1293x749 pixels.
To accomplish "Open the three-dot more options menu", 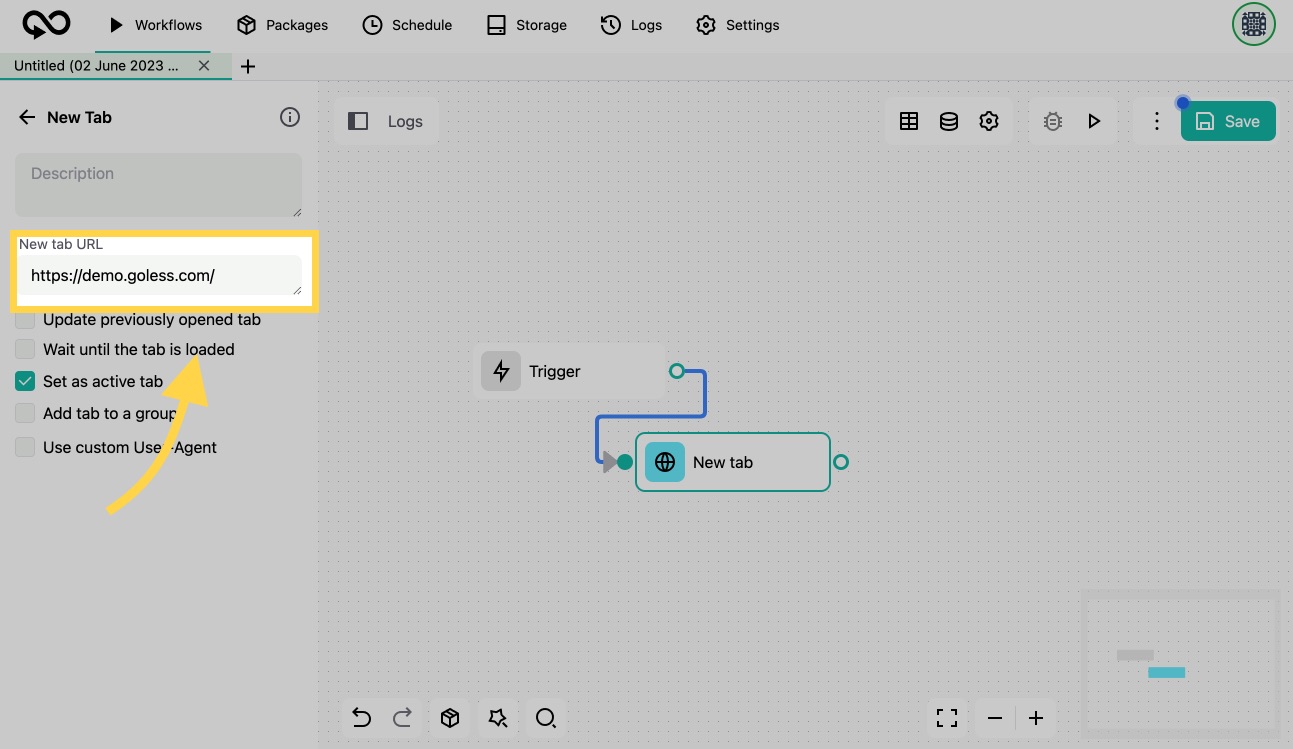I will pos(1157,121).
